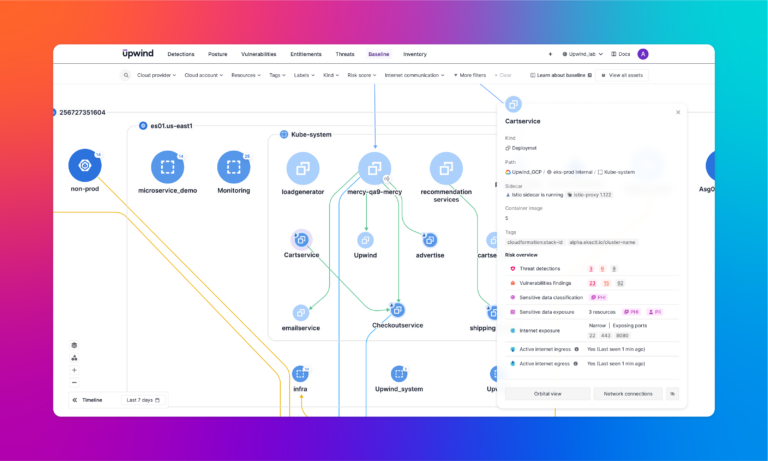Click the Network connections button
The image size is (768, 461).
click(628, 394)
